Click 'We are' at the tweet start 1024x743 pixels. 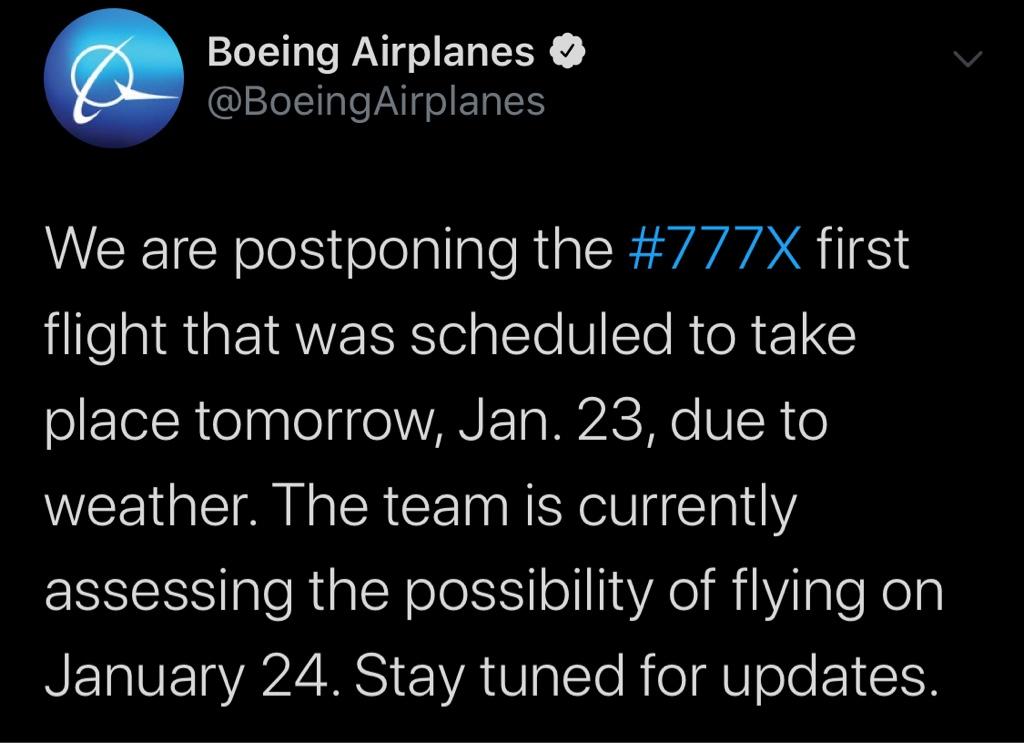point(131,249)
